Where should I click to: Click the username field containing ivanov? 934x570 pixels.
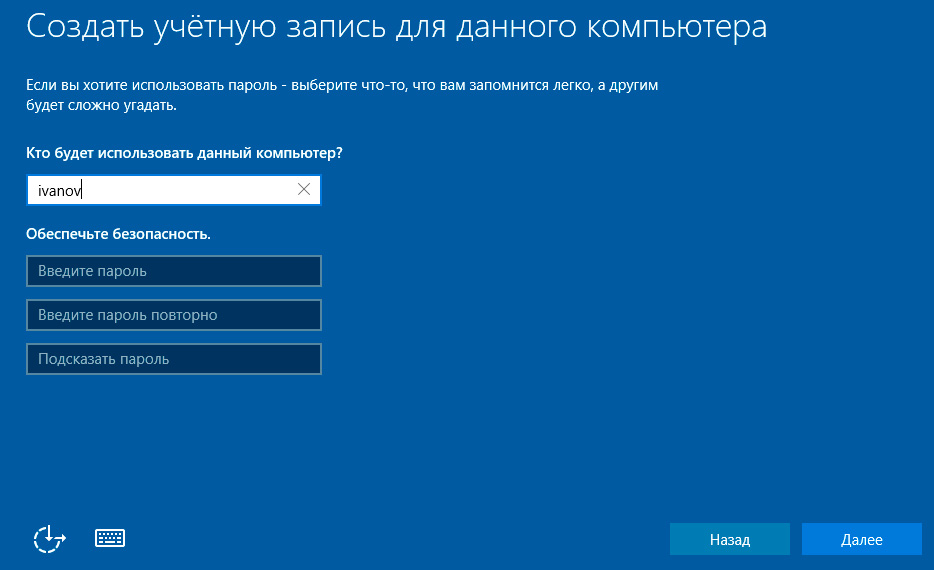pos(174,190)
